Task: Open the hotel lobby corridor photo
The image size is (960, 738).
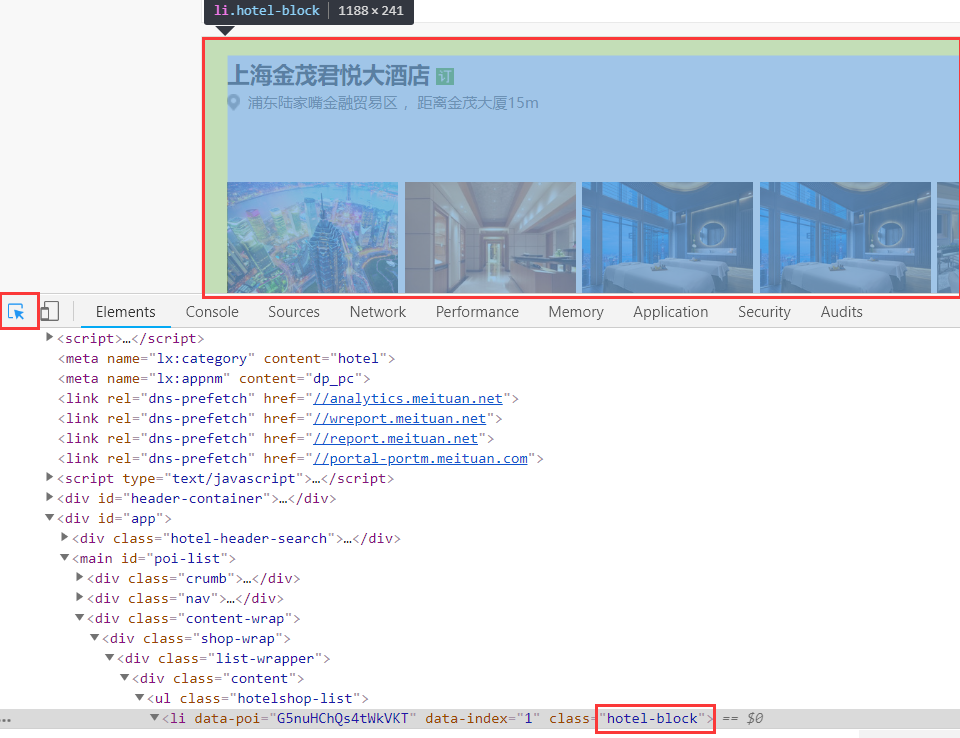Action: point(490,238)
